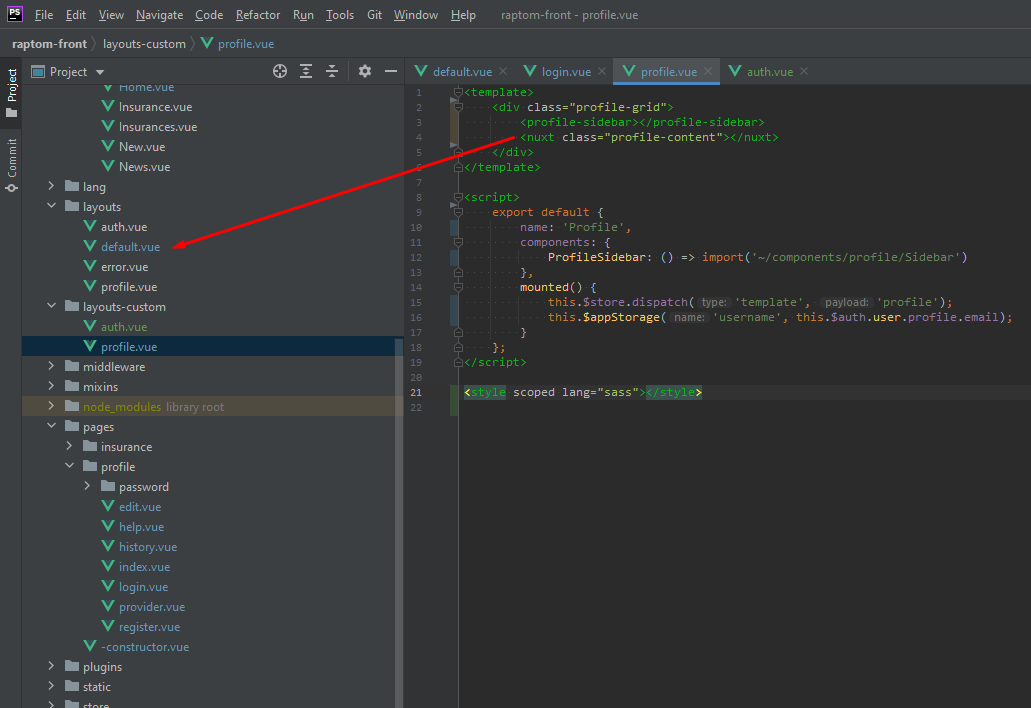Screen dimensions: 1031x708
Task: Expand the mixins folder
Action: pos(51,387)
